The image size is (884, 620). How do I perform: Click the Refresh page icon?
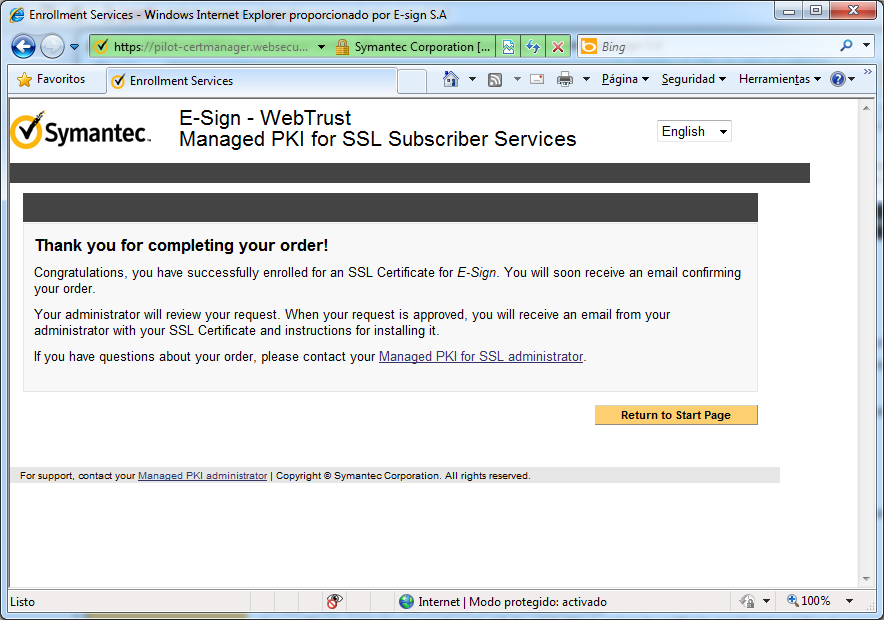pyautogui.click(x=533, y=47)
